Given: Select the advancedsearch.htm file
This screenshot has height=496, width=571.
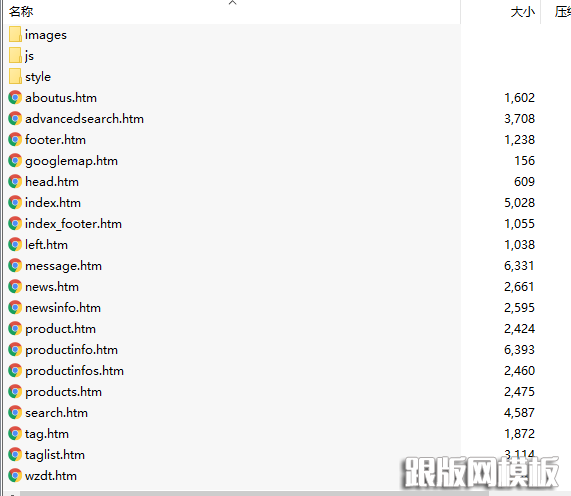Looking at the screenshot, I should point(84,119).
